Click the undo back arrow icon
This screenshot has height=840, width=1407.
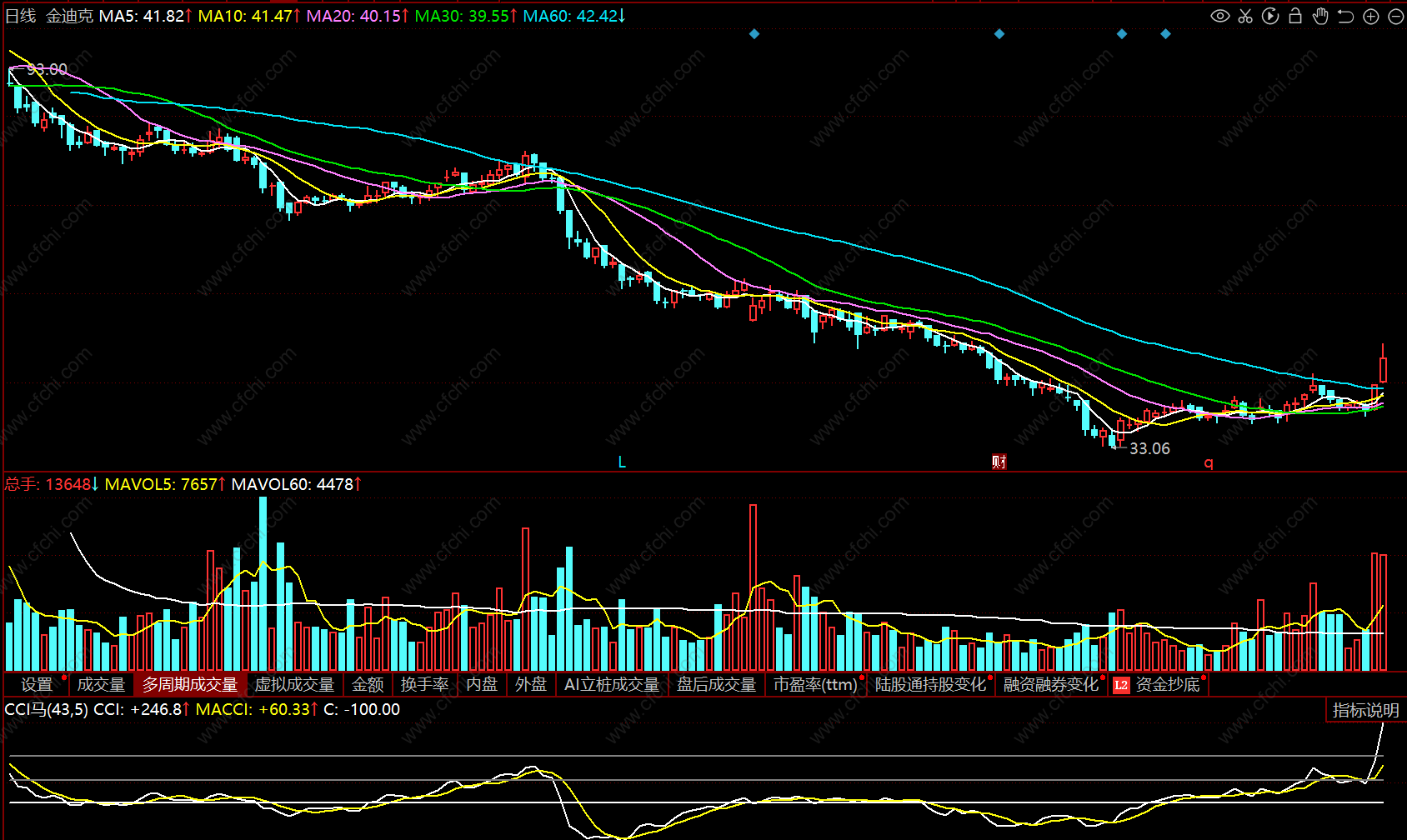[1345, 16]
